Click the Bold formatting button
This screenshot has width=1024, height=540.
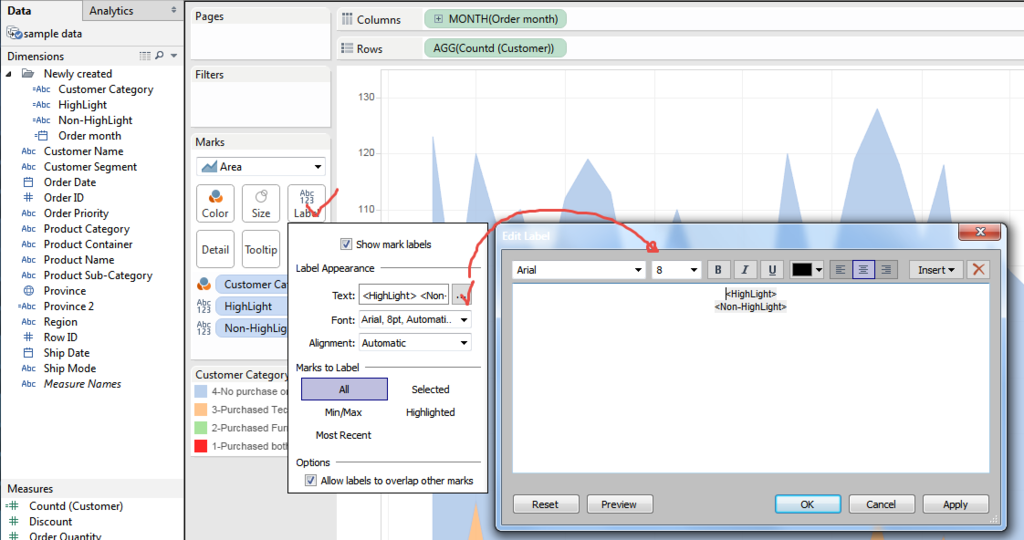click(718, 270)
